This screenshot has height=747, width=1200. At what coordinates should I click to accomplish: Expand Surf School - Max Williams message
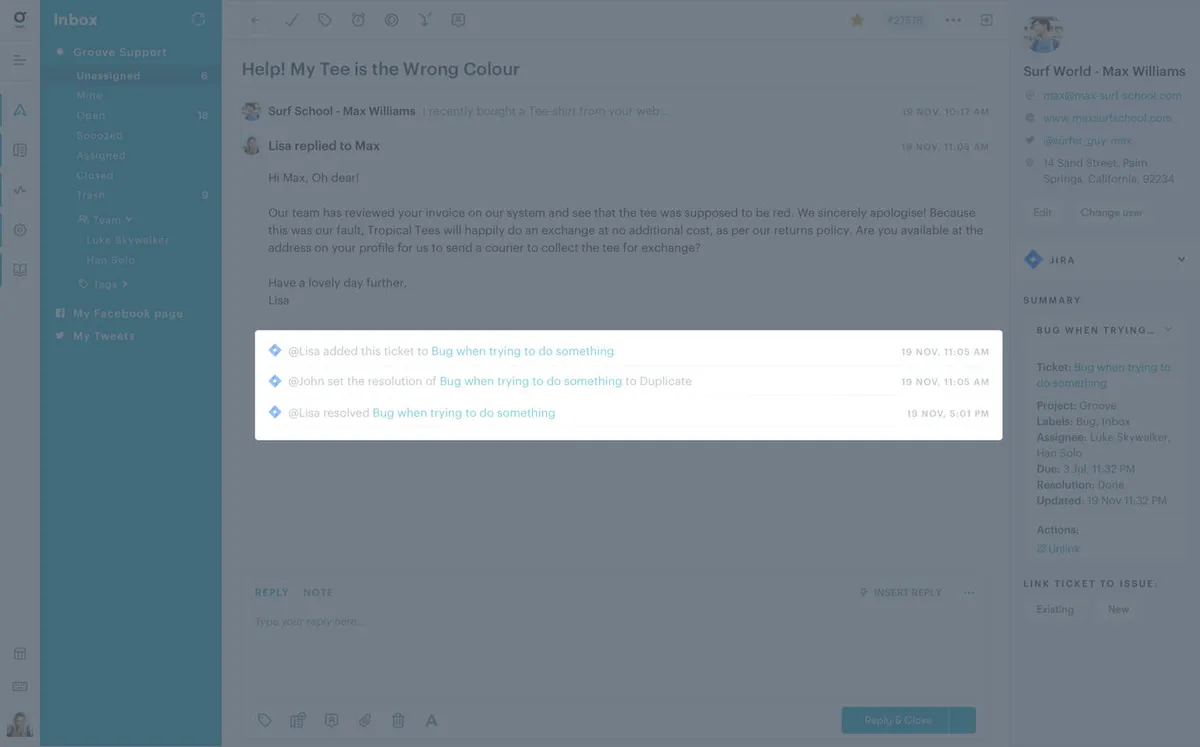pos(615,111)
